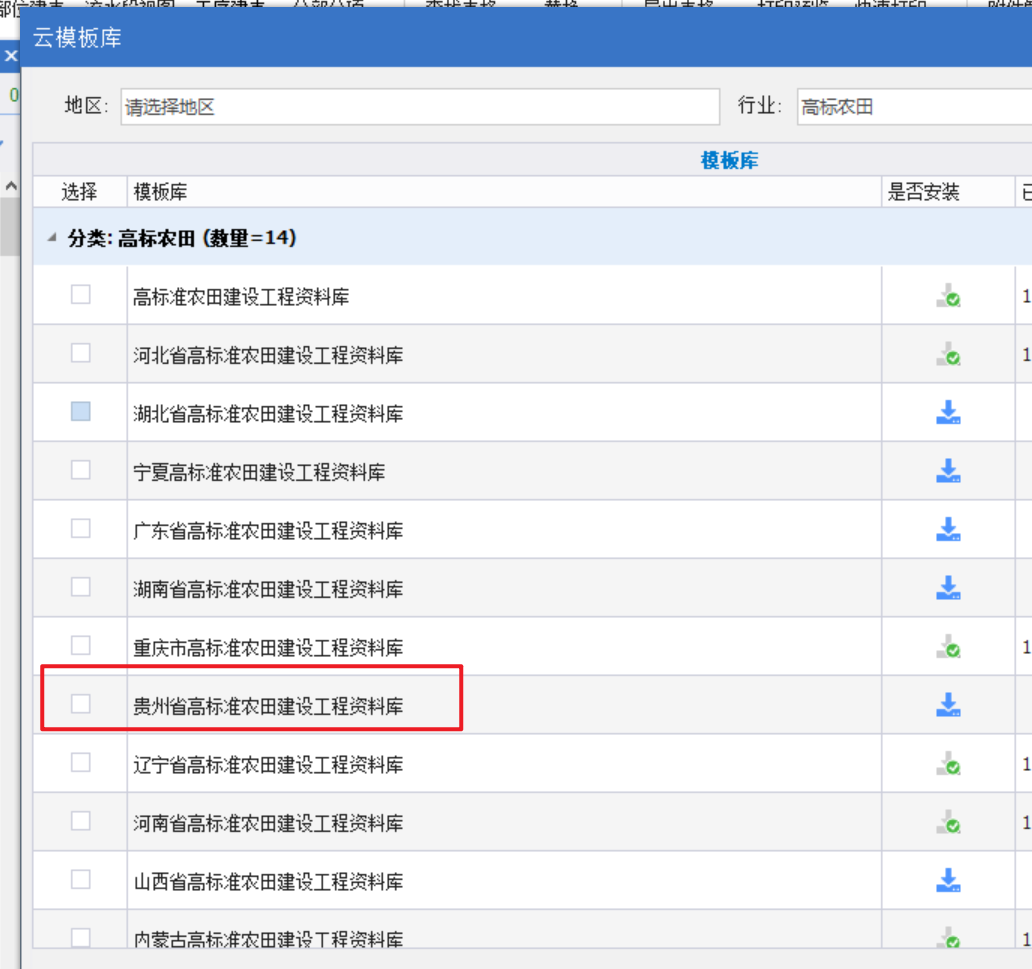Click download icon for 湖南省高标准农田建设工程资料库
Viewport: 1032px width, 969px height.
click(948, 588)
